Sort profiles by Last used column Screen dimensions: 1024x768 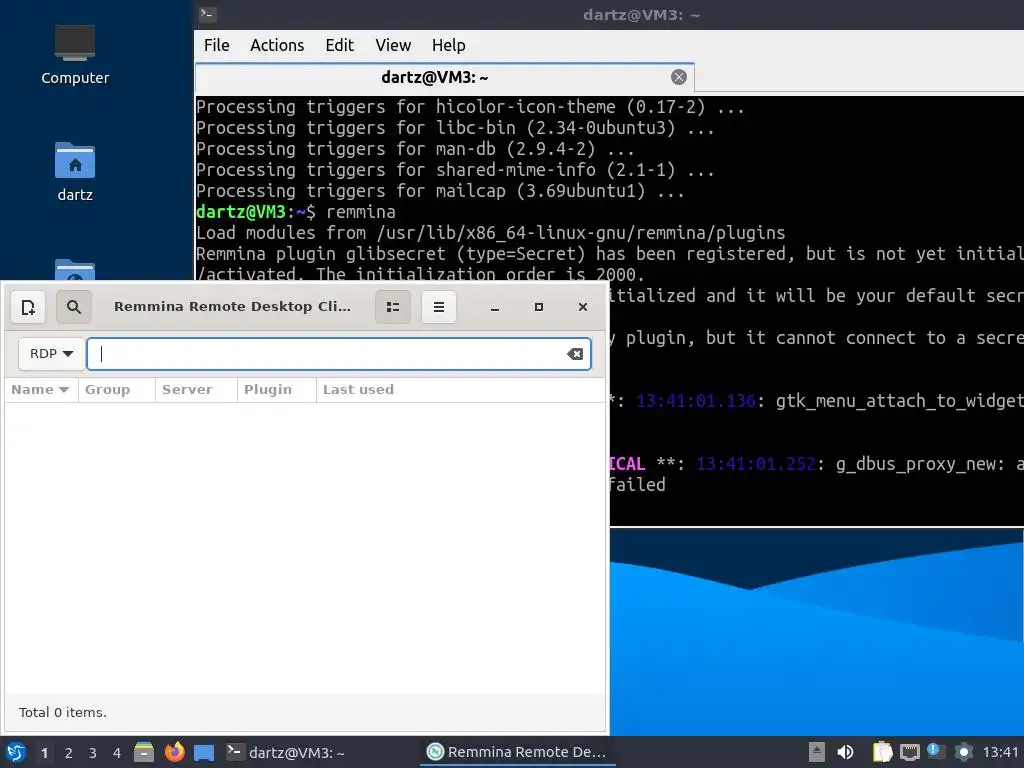click(460, 390)
